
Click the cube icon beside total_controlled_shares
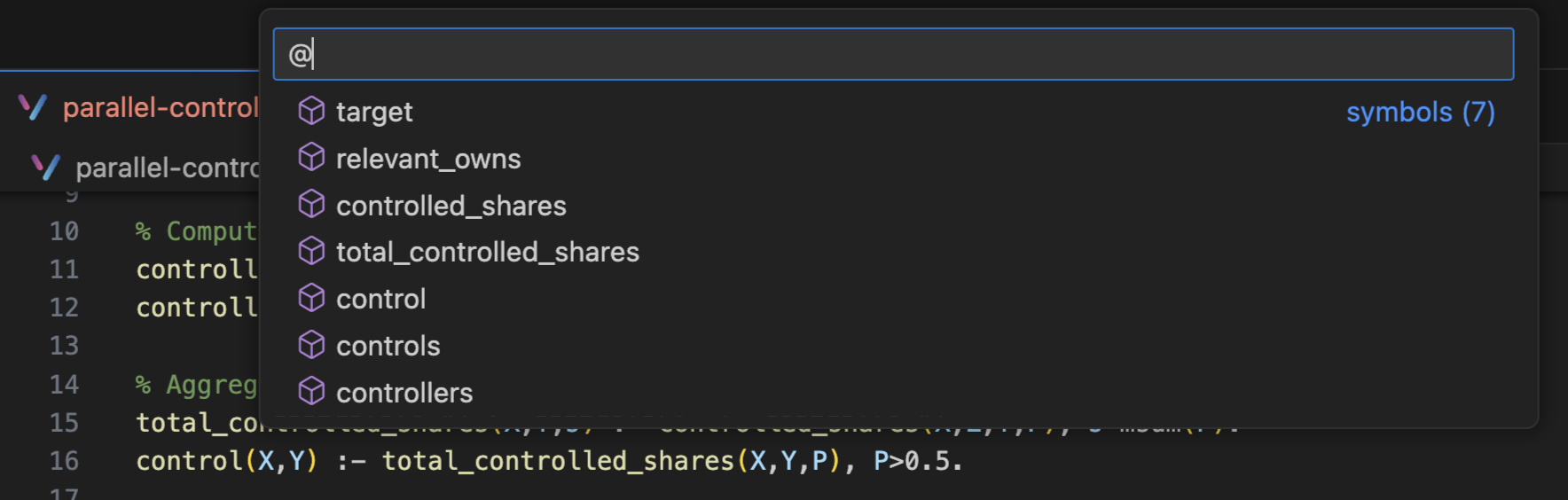click(311, 252)
